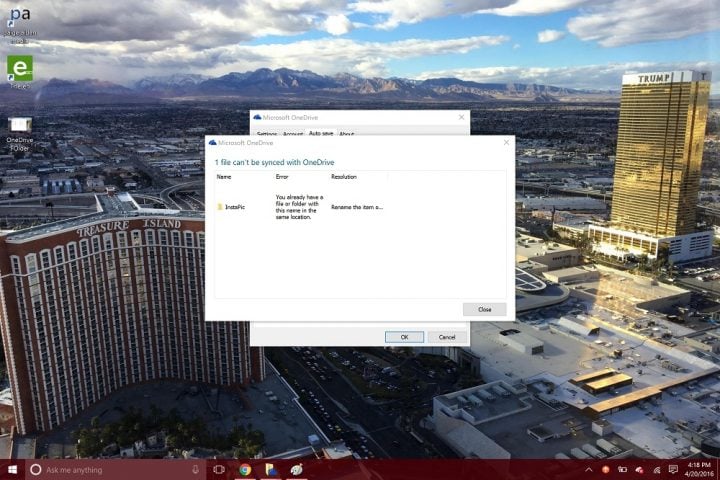Switch to the About tab

pyautogui.click(x=347, y=134)
